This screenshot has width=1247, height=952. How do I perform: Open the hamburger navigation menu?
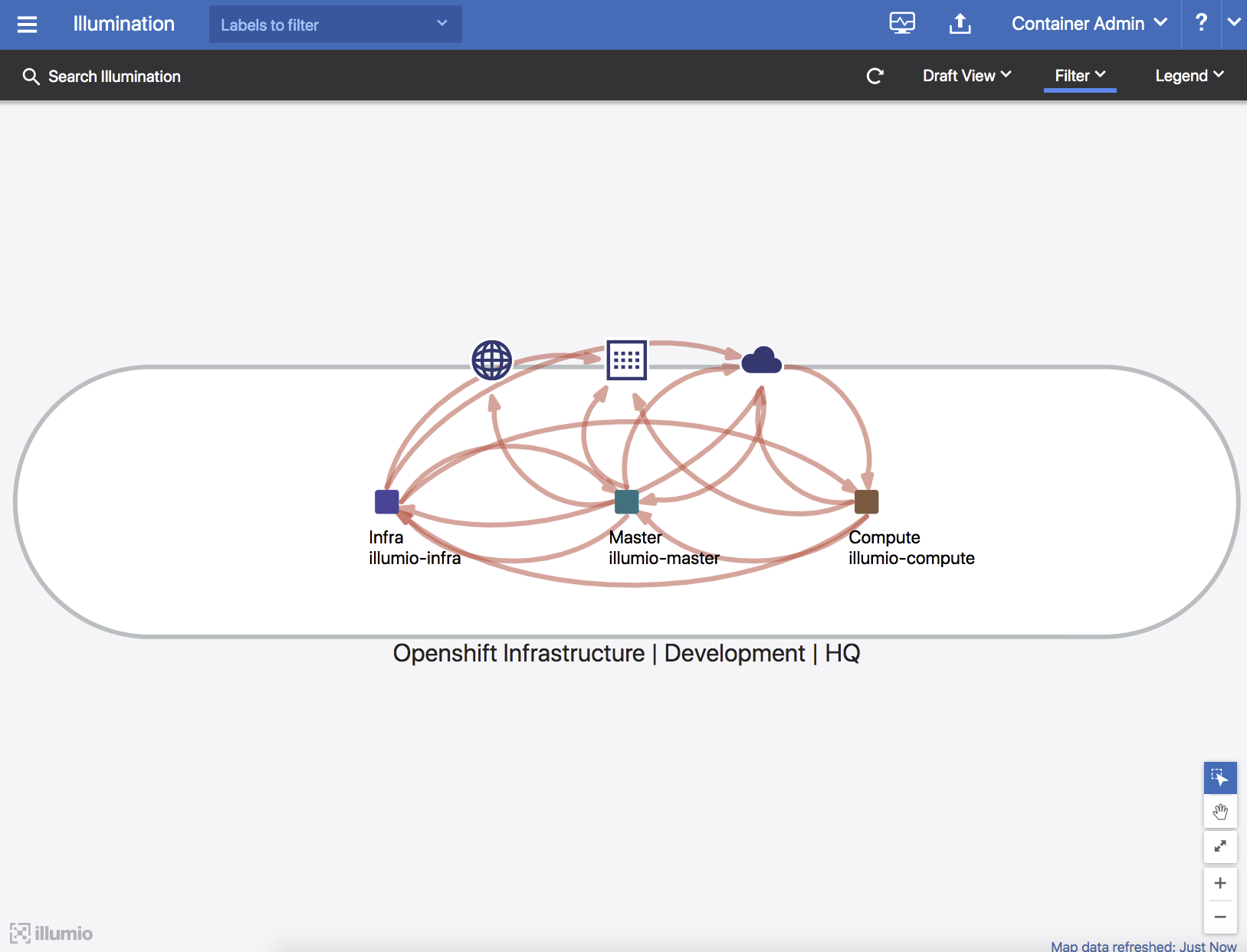(x=27, y=25)
